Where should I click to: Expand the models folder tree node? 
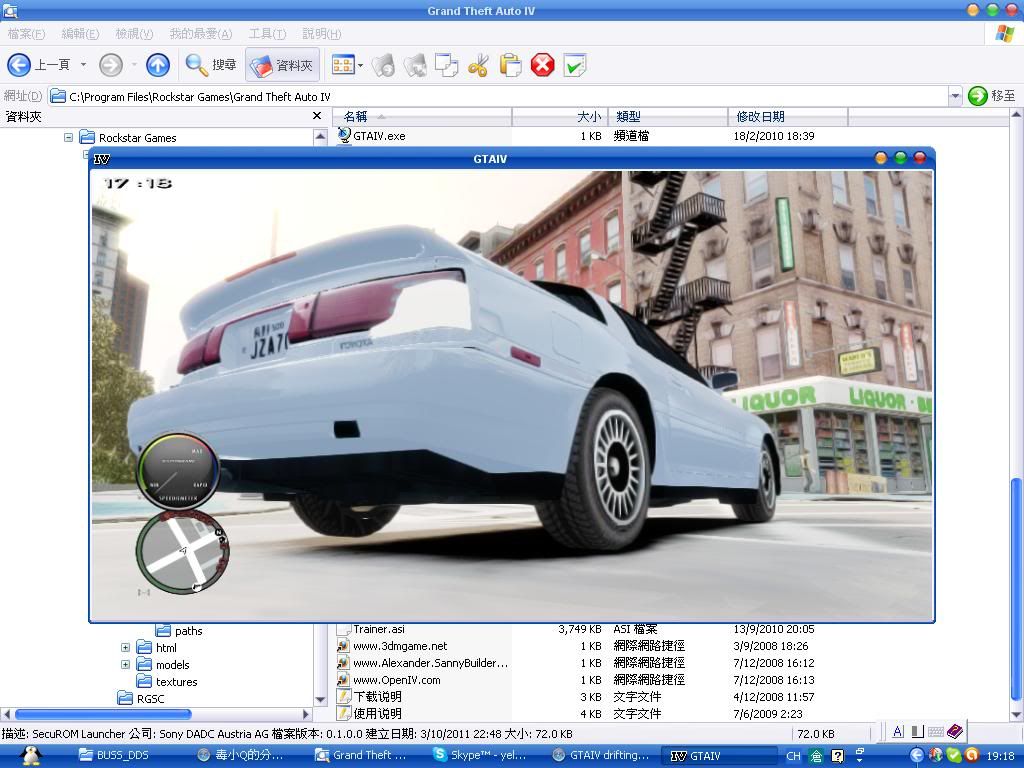(125, 665)
